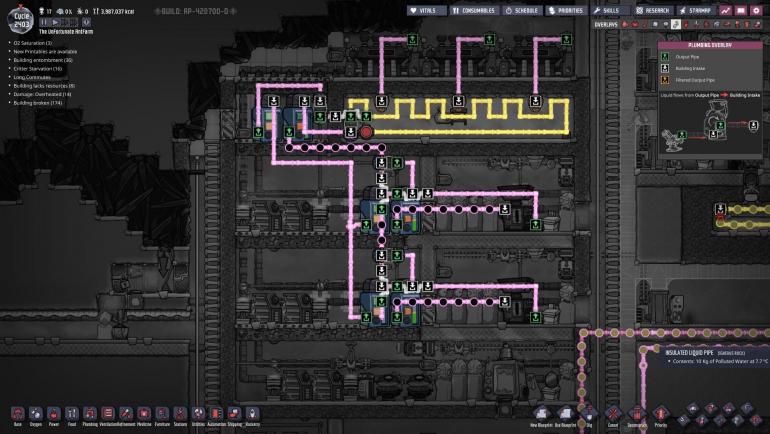
Task: Select the Use Blueprint tool
Action: pos(565,415)
